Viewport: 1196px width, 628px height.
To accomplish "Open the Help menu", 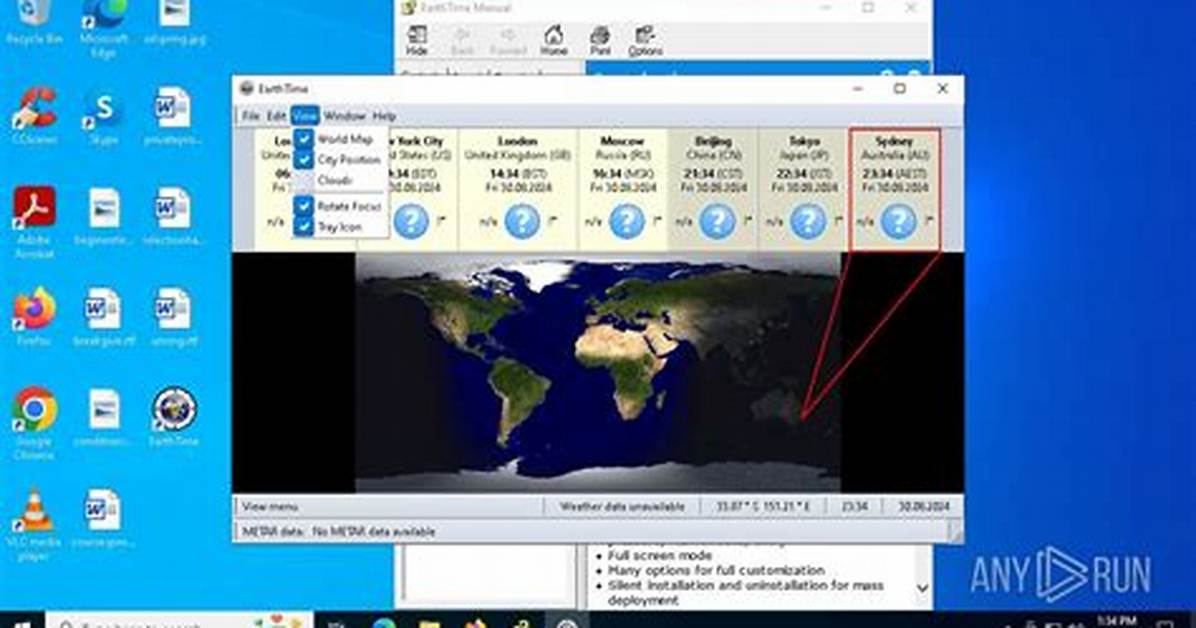I will pos(384,116).
